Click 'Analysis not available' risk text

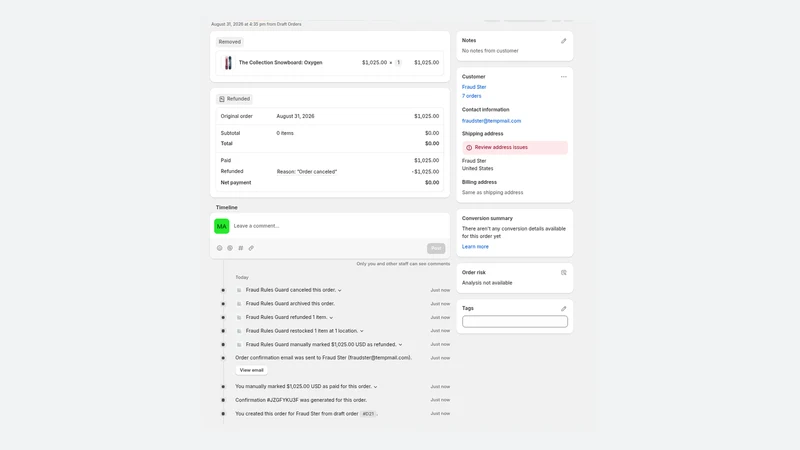487,283
